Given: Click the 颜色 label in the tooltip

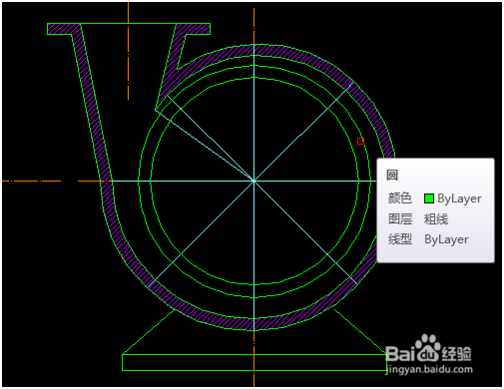Looking at the screenshot, I should click(400, 198).
